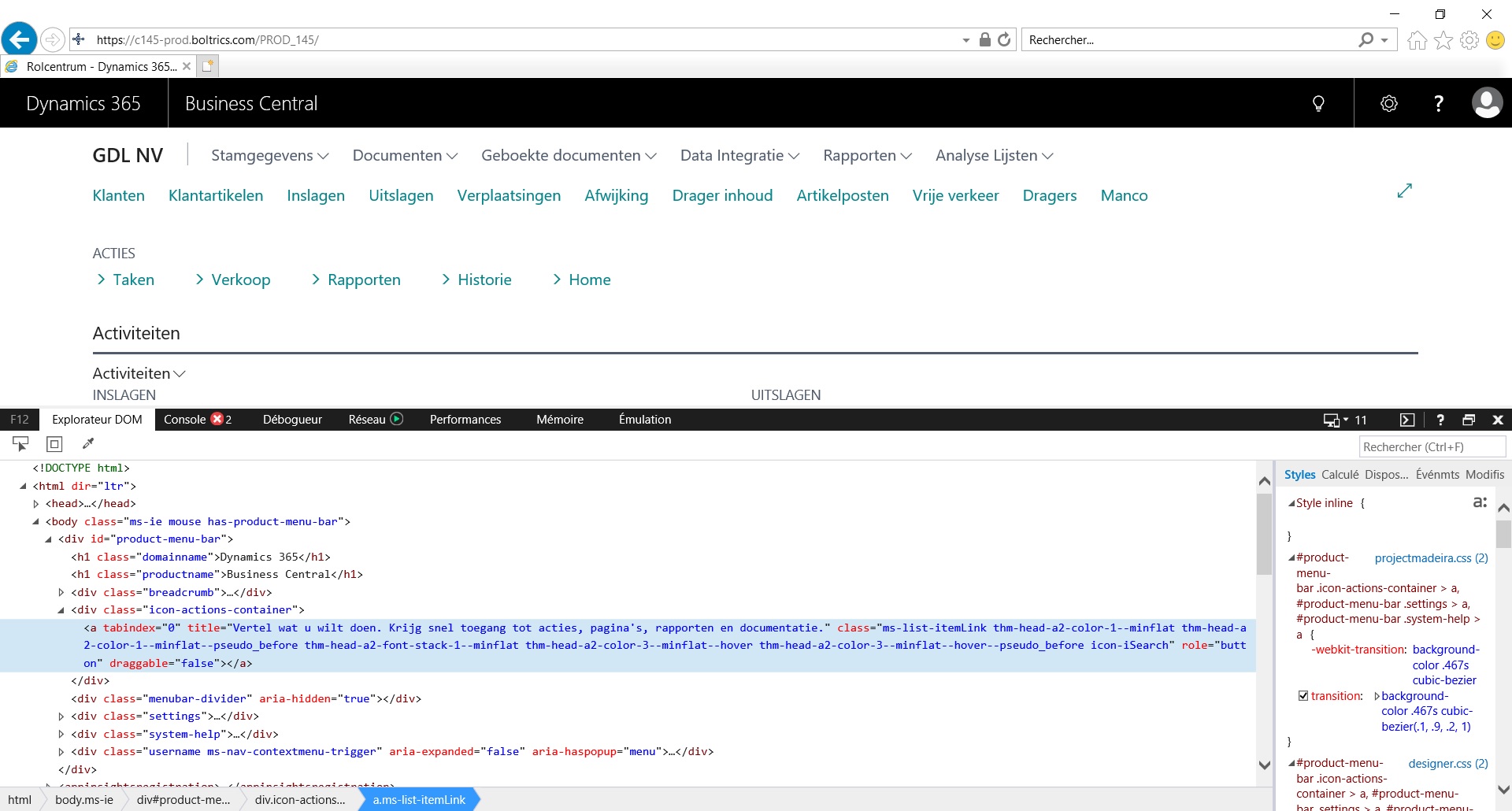Open the Émulation tab
This screenshot has height=811, width=1512.
click(645, 419)
